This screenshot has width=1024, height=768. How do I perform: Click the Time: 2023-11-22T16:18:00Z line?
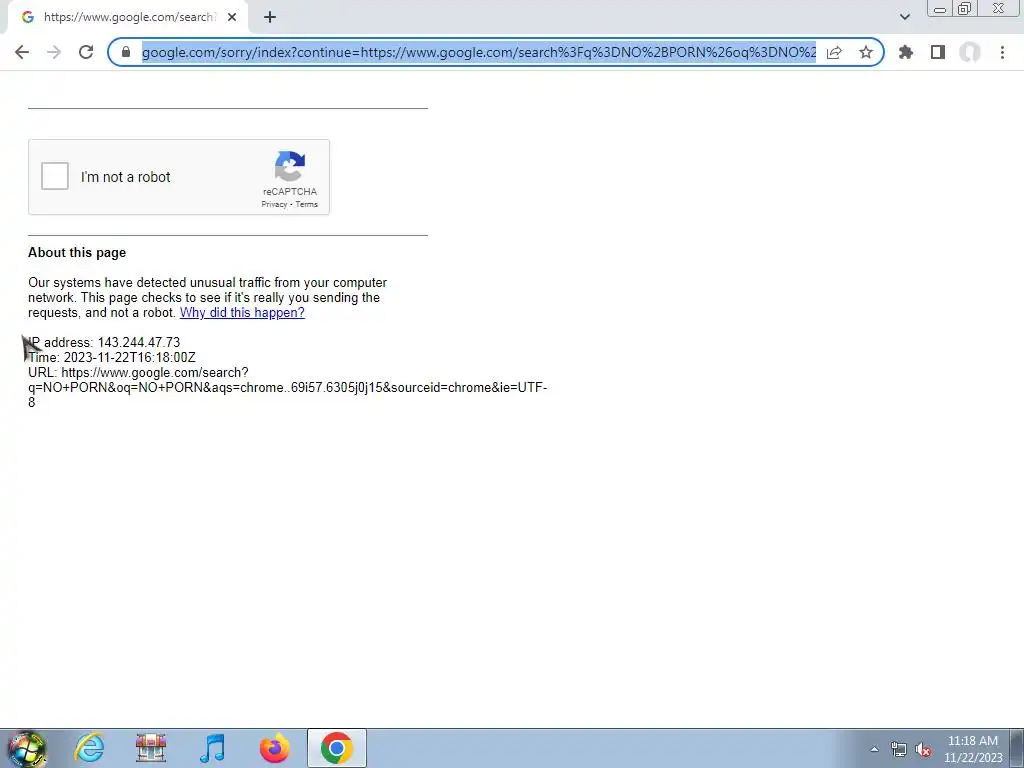(x=112, y=357)
